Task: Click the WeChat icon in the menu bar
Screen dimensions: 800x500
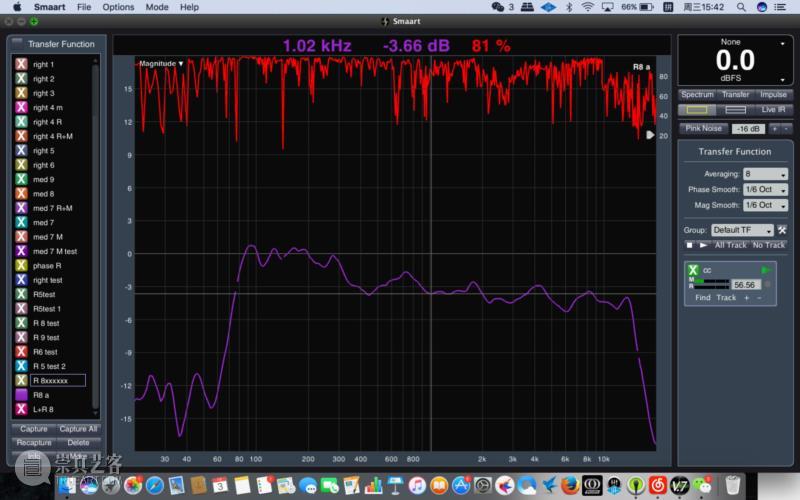Action: click(497, 7)
